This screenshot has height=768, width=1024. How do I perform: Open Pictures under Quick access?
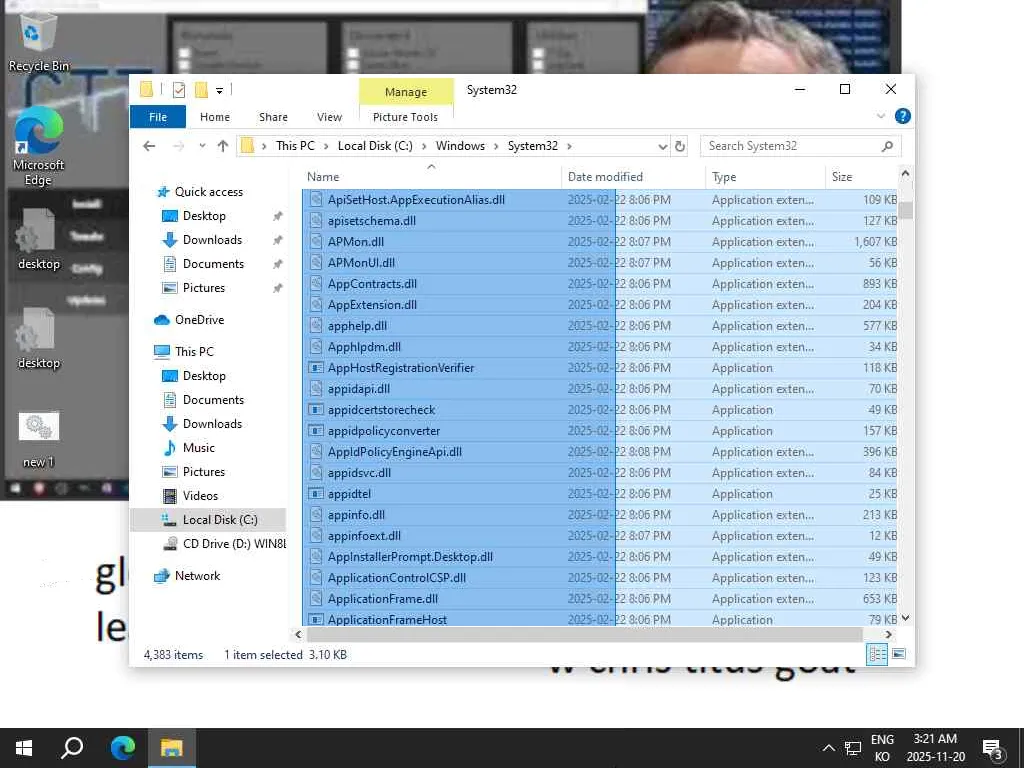point(203,288)
